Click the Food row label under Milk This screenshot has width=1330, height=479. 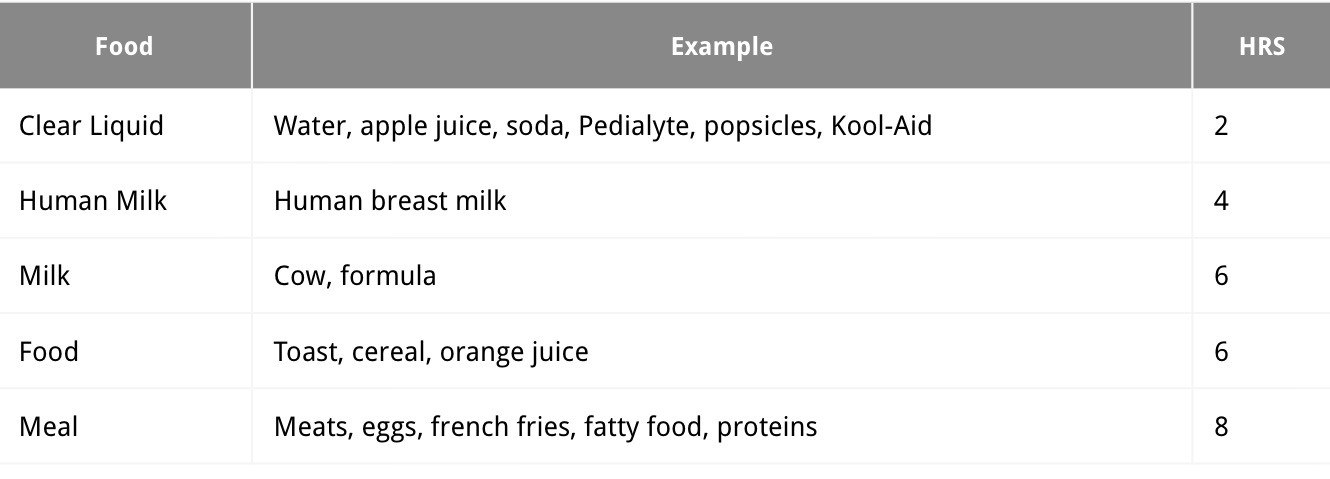[x=49, y=352]
